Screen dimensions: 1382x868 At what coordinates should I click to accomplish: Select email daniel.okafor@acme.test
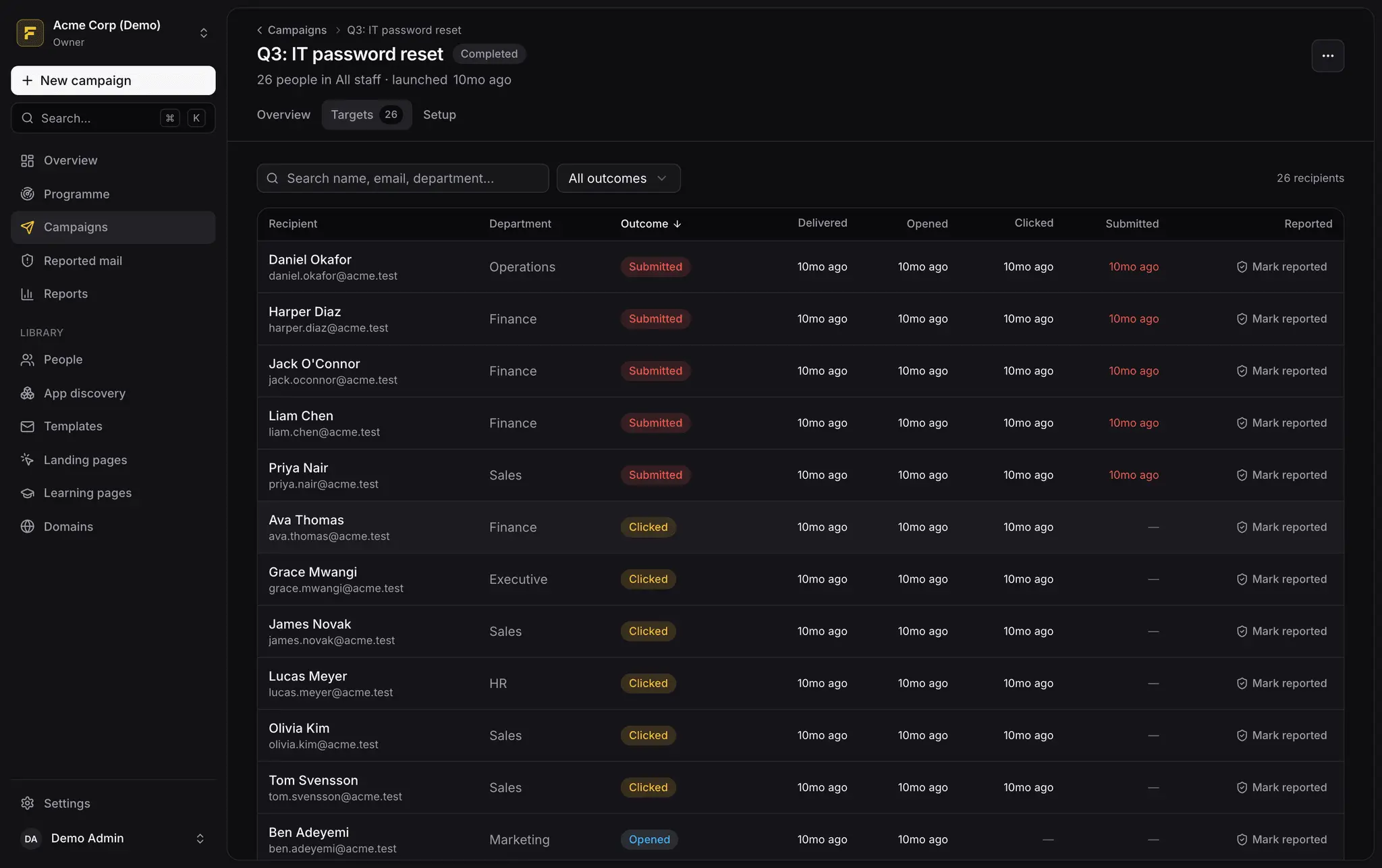click(333, 277)
